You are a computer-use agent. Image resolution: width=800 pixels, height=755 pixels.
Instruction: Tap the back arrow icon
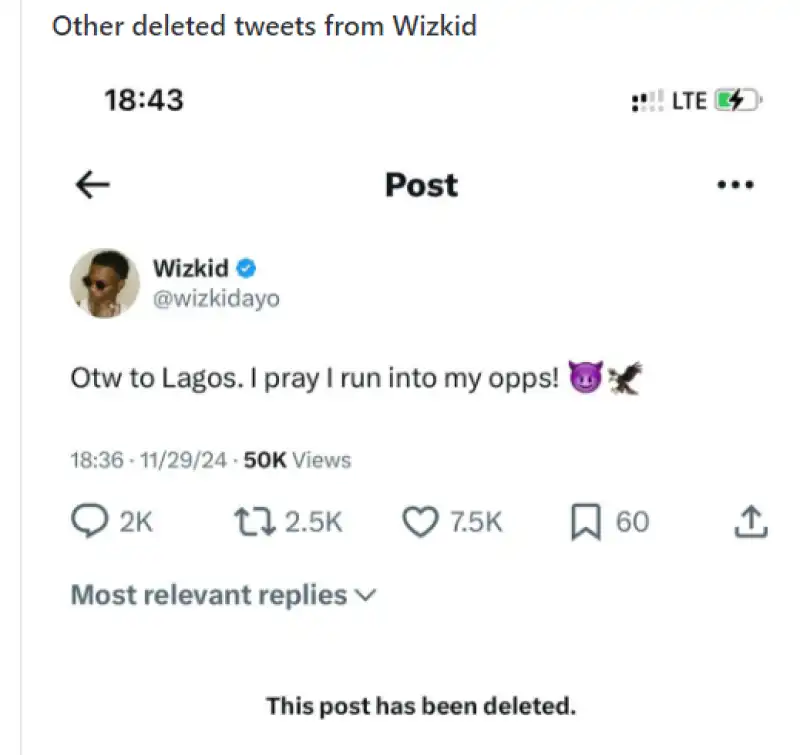coord(93,185)
